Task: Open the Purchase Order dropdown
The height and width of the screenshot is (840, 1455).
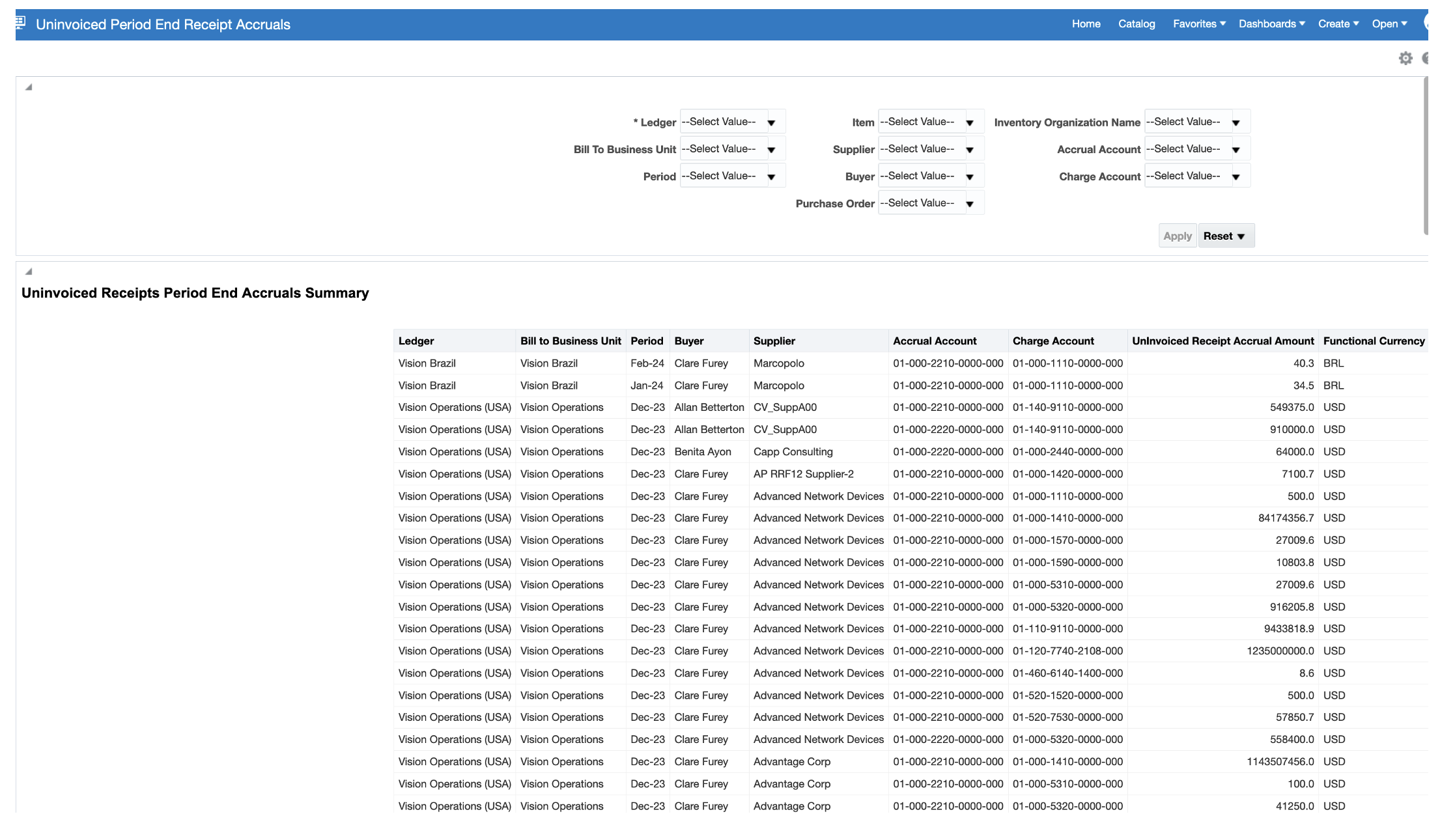Action: (970, 203)
